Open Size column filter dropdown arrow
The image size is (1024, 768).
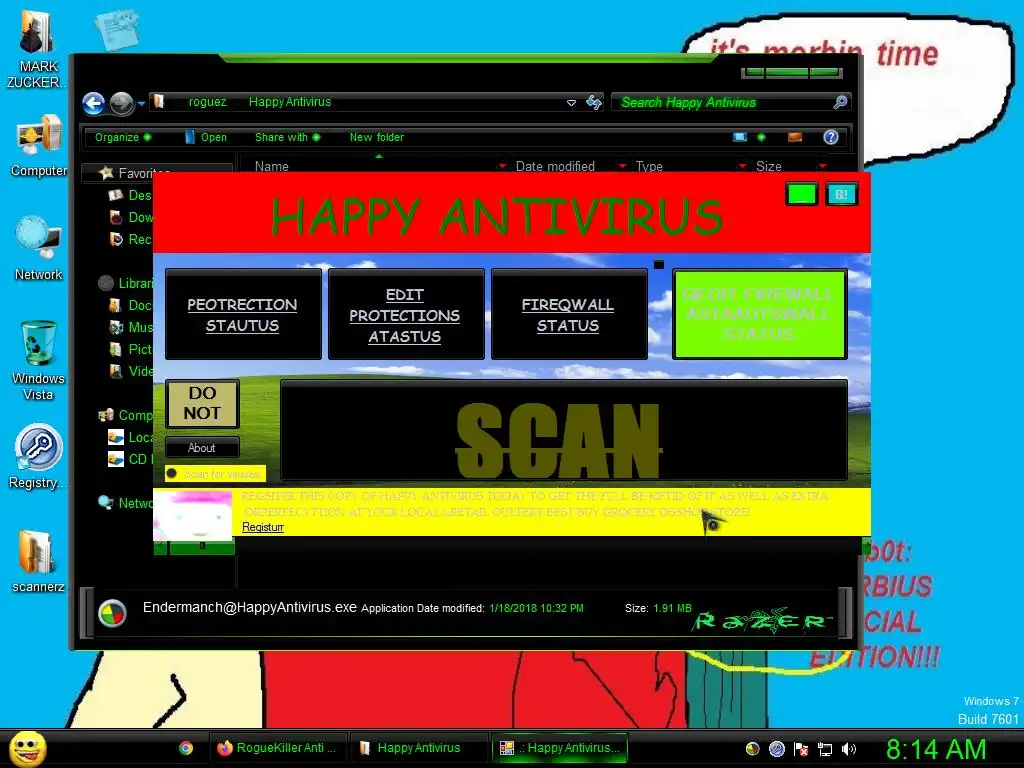coord(822,166)
